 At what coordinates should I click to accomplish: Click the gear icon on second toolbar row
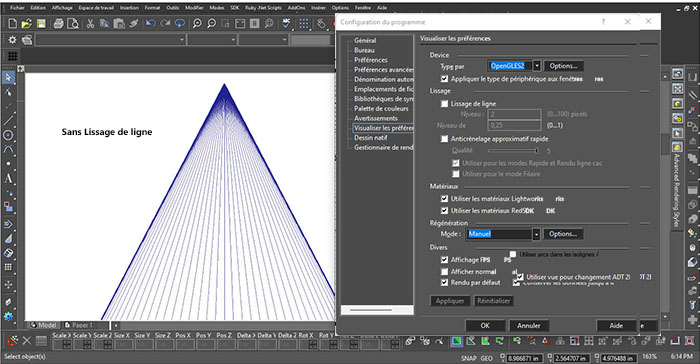[x=12, y=40]
